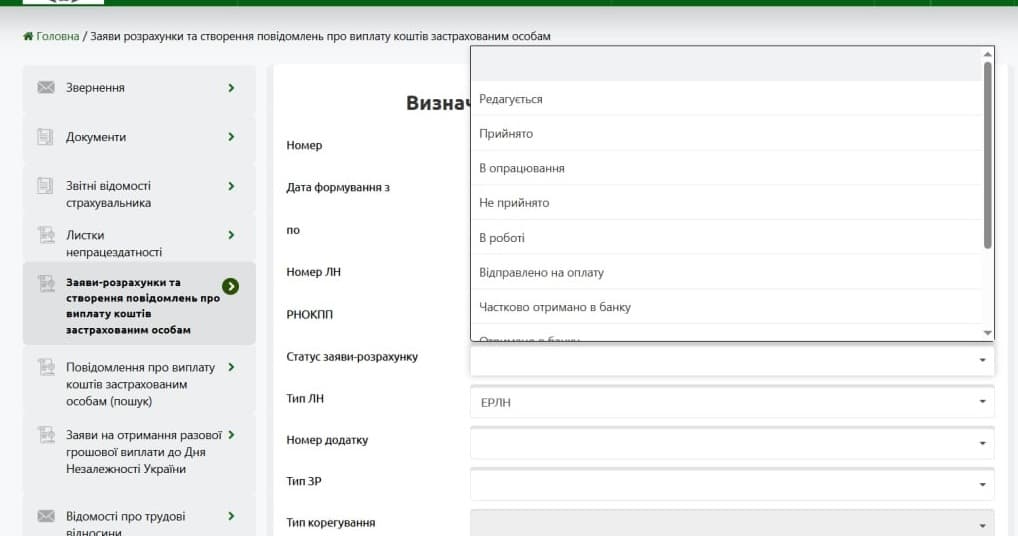Click the dropdown list scroll-down arrow

[x=987, y=333]
